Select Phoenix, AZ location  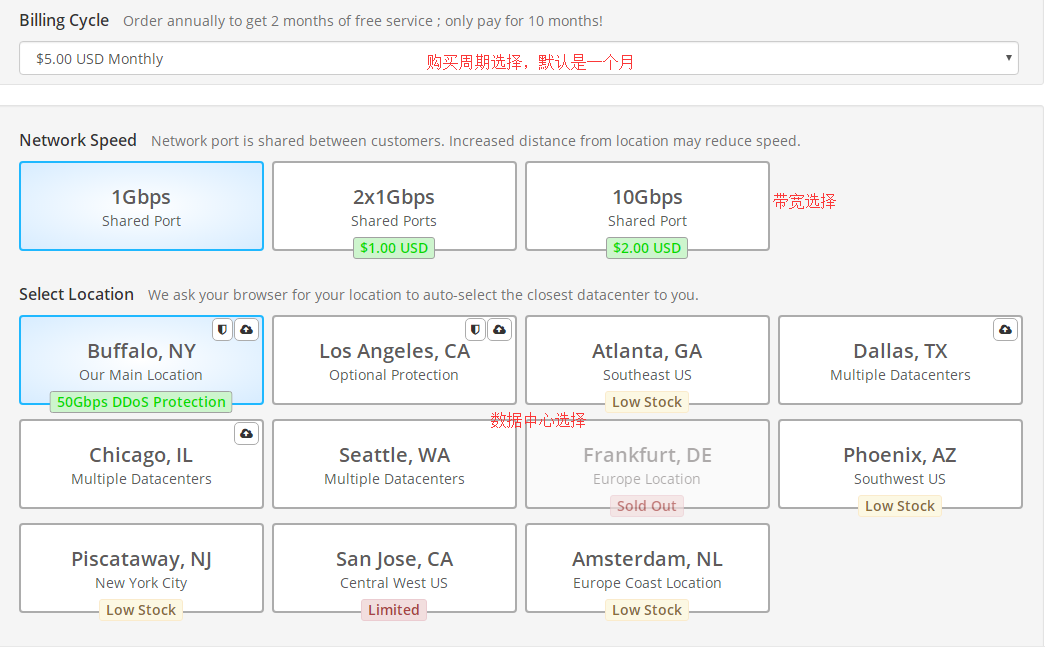coord(900,464)
